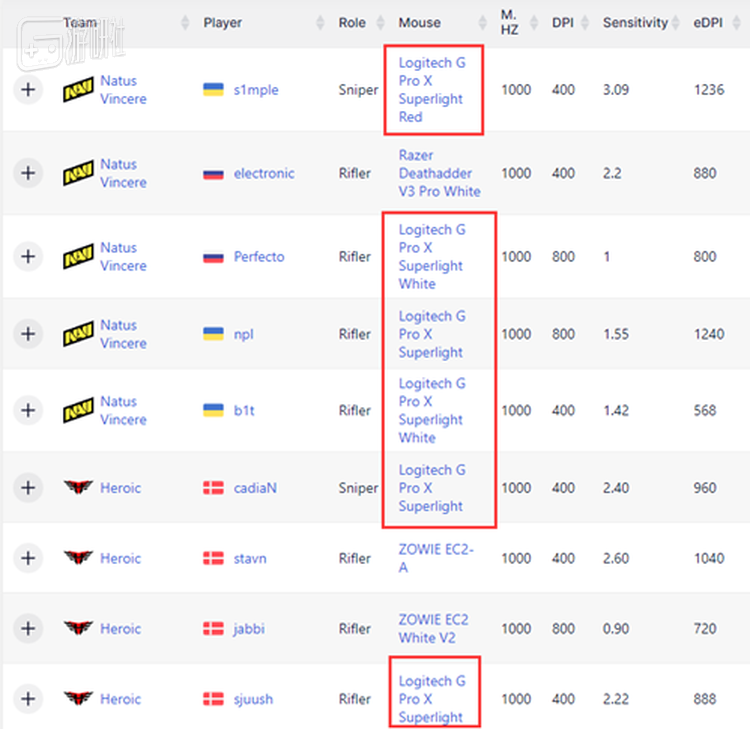Open the ZOWIE EC2 White V2 link
The image size is (750, 729).
(x=433, y=629)
